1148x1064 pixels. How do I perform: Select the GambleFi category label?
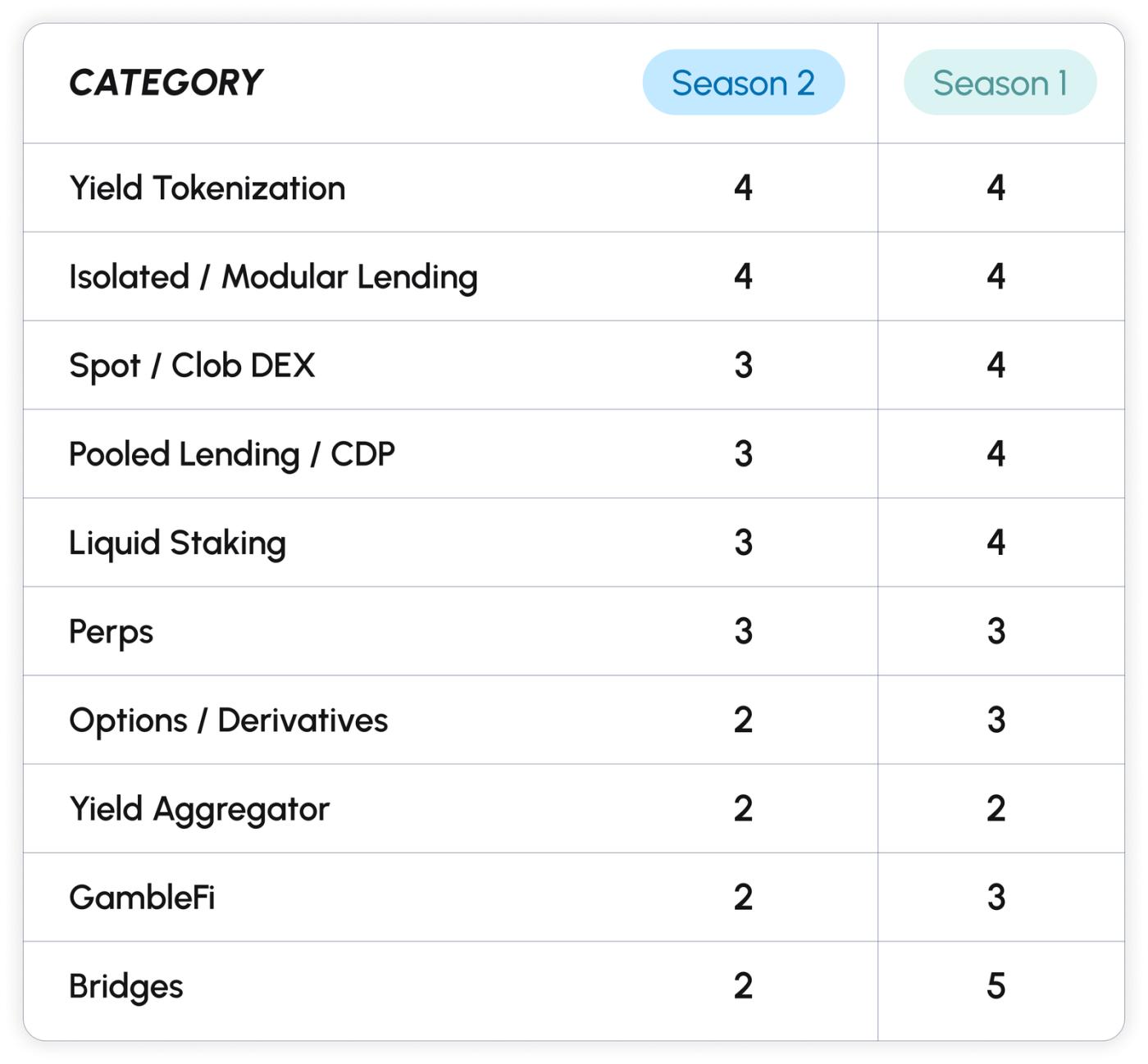click(x=142, y=898)
